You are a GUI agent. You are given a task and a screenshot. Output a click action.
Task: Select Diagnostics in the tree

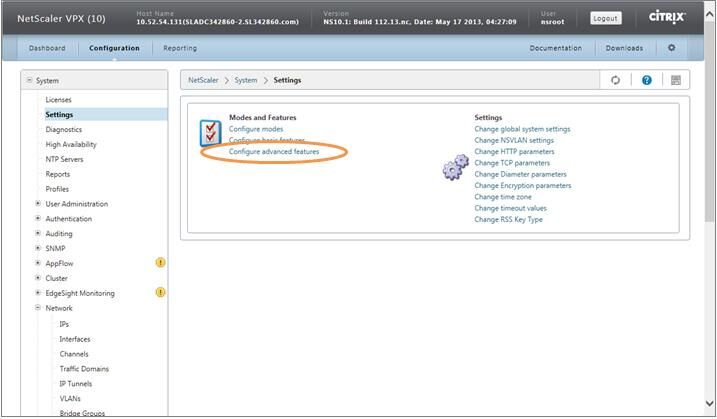[x=64, y=129]
